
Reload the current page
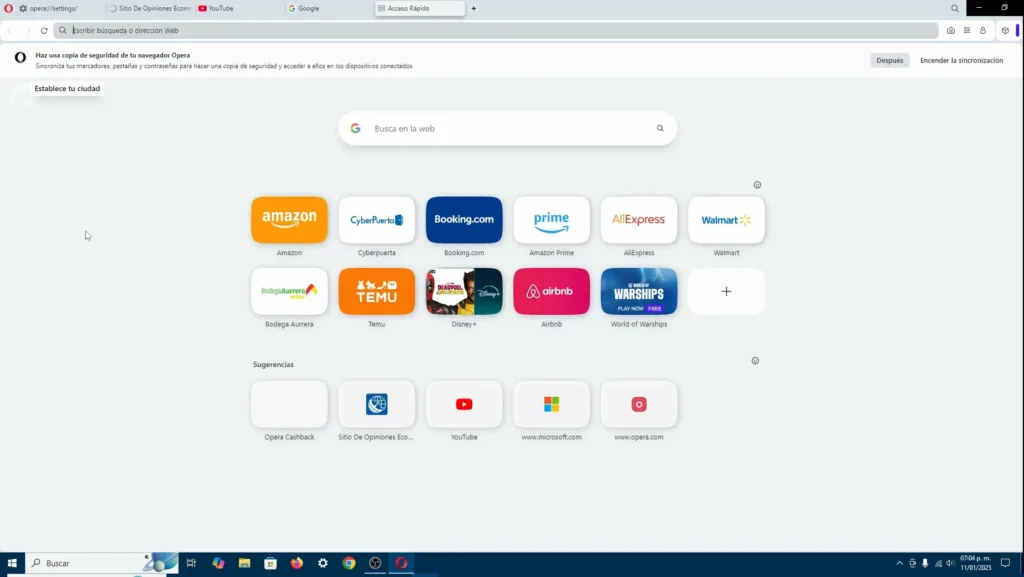pos(44,31)
